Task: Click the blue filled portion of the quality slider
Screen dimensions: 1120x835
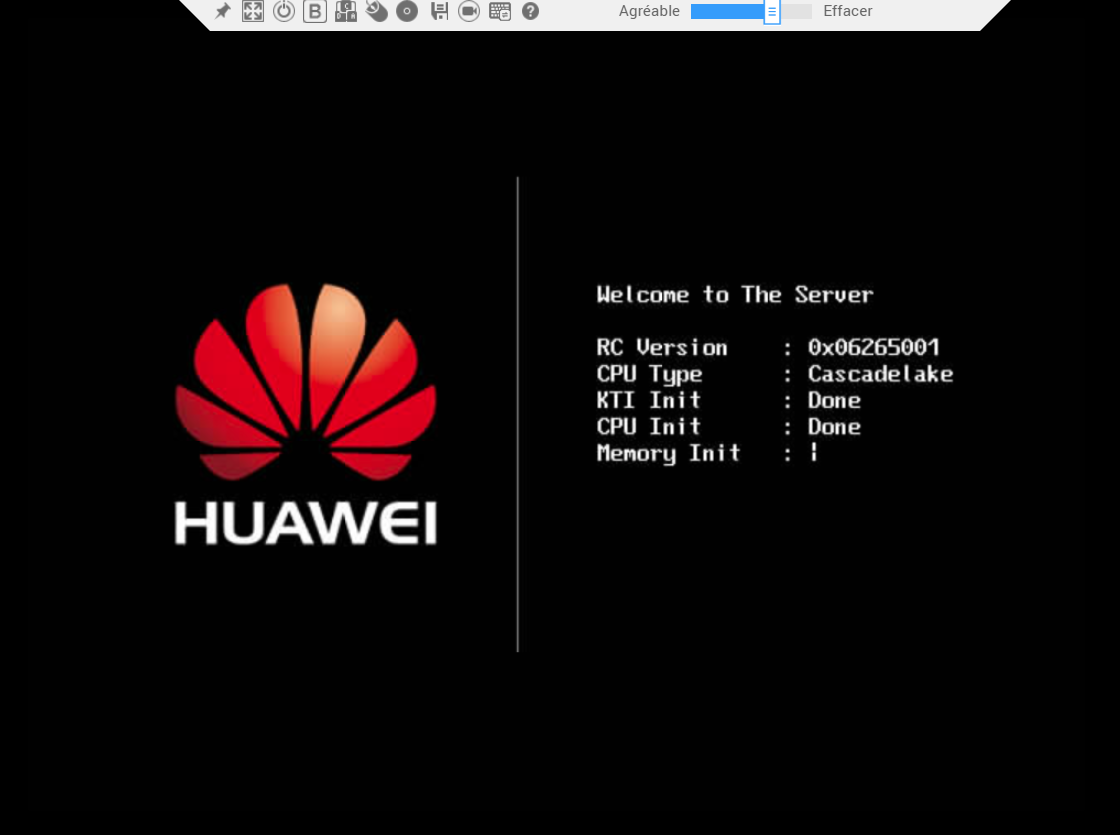Action: 727,11
